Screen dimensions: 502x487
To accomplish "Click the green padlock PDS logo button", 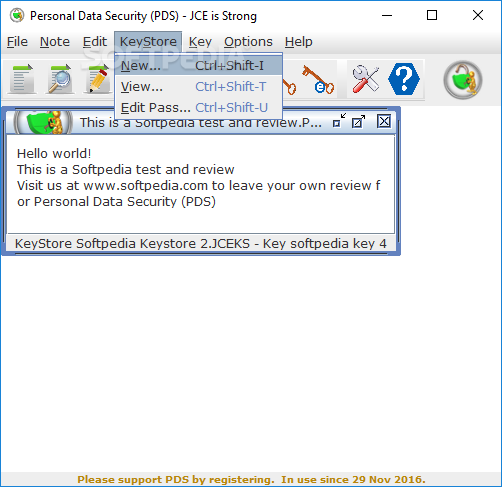I will [x=463, y=80].
